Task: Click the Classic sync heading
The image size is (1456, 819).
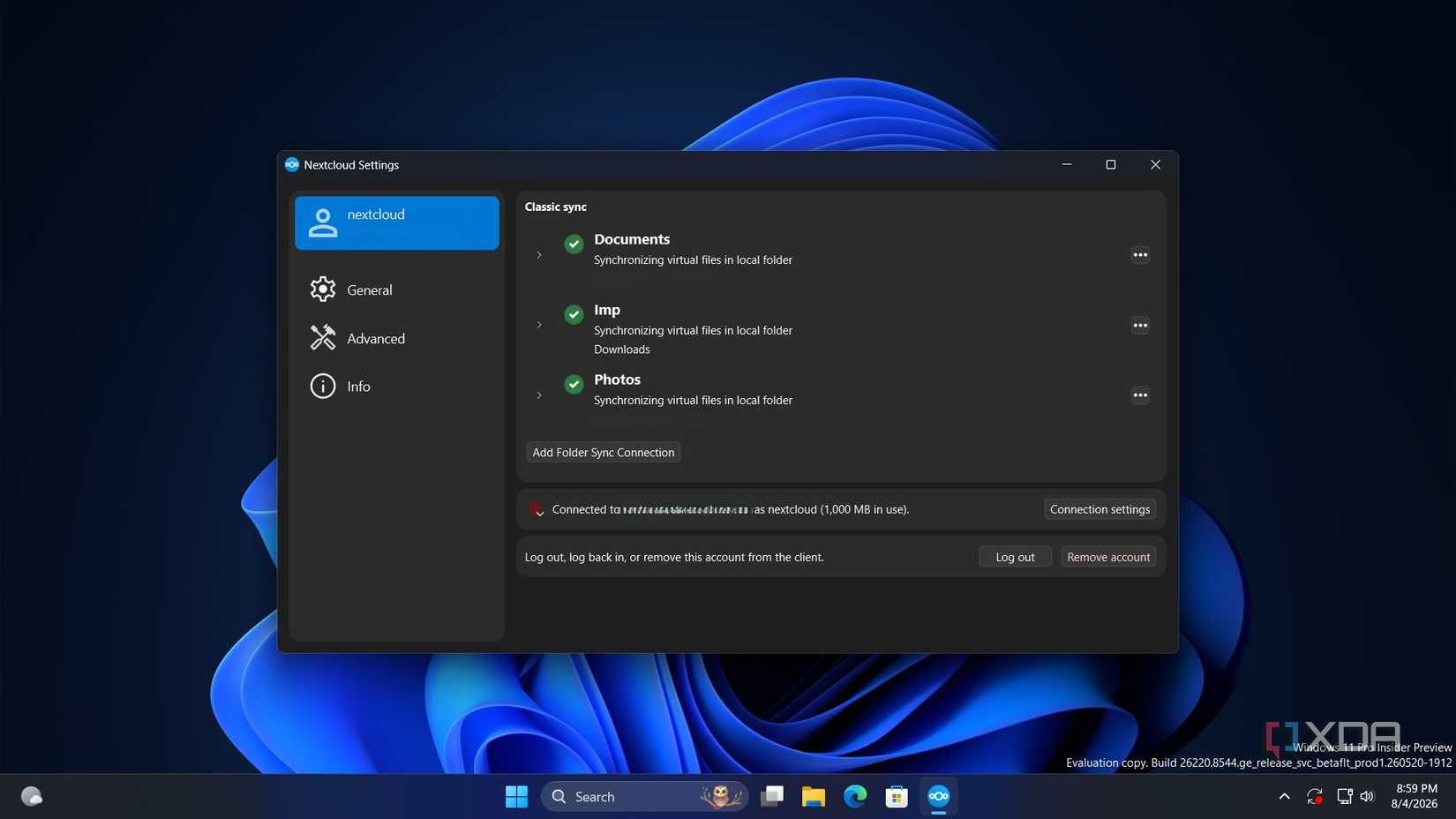Action: coord(556,207)
